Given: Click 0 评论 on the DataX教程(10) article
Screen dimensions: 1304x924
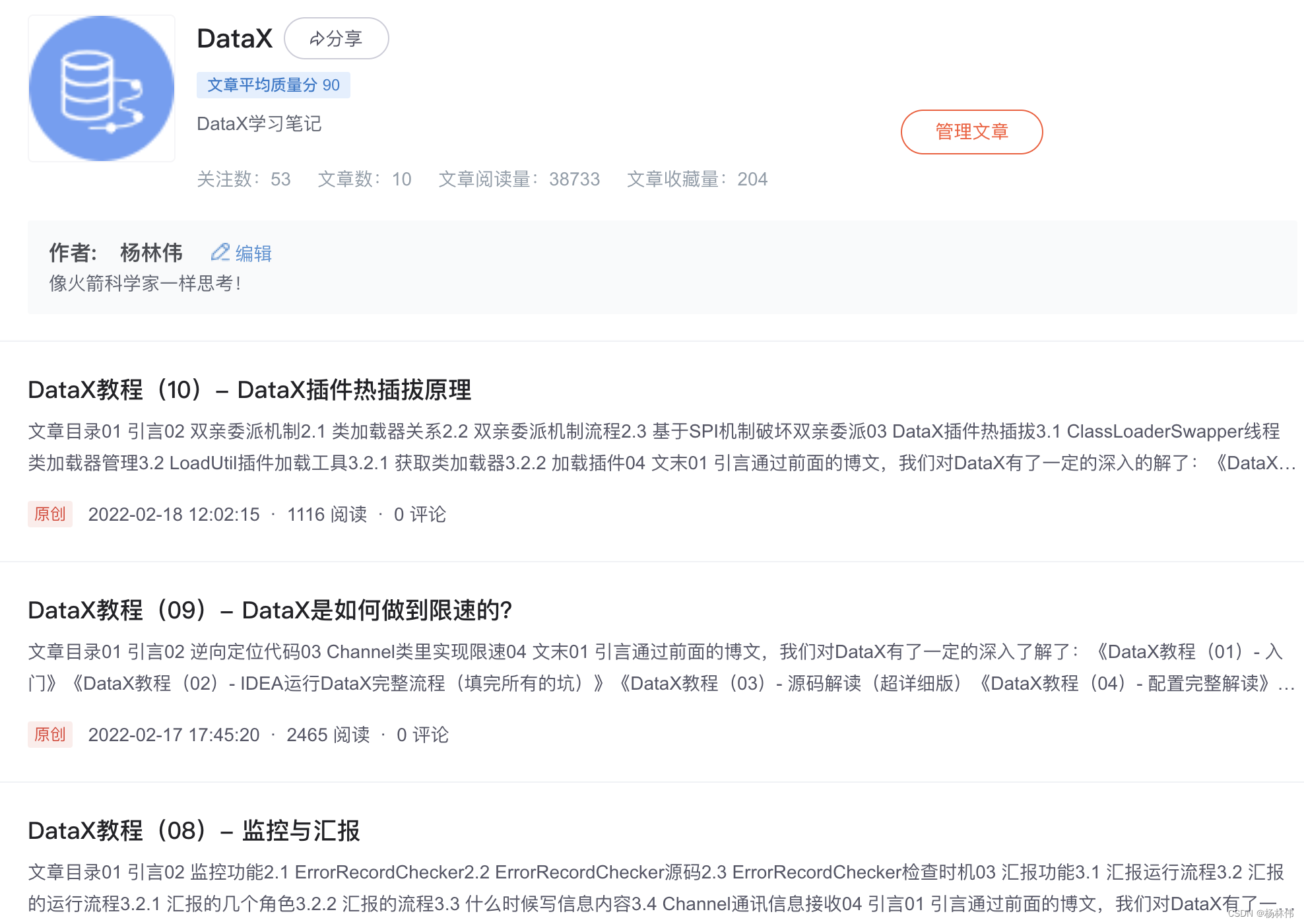Looking at the screenshot, I should [x=420, y=514].
